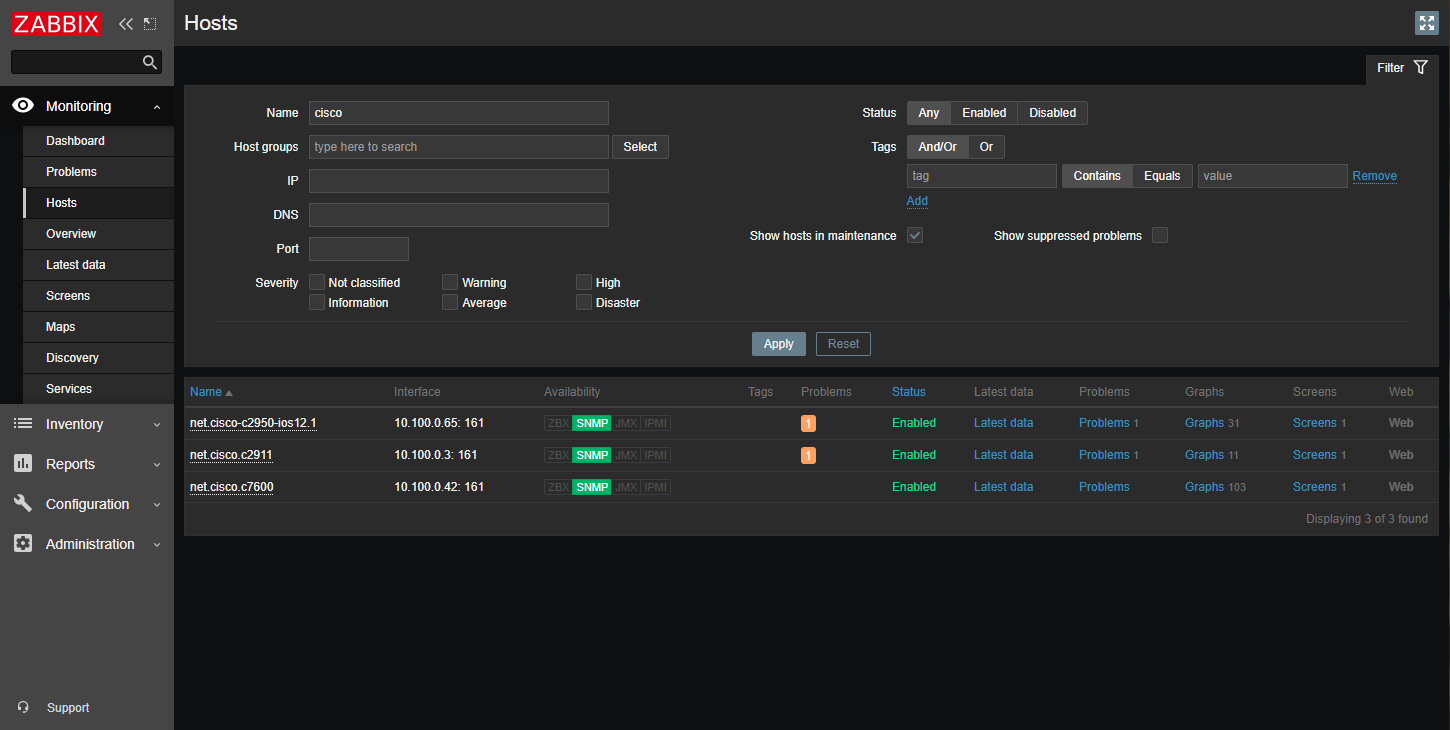Click the Inventory list icon
This screenshot has height=730, width=1450.
pos(22,423)
